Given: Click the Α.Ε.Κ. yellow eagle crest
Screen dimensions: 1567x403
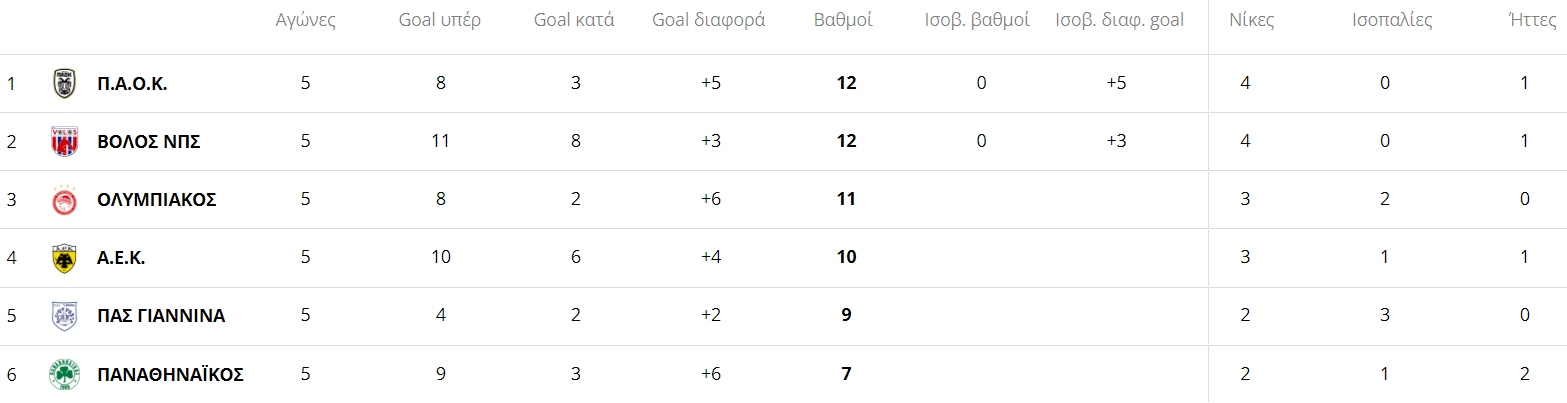Looking at the screenshot, I should point(64,258).
